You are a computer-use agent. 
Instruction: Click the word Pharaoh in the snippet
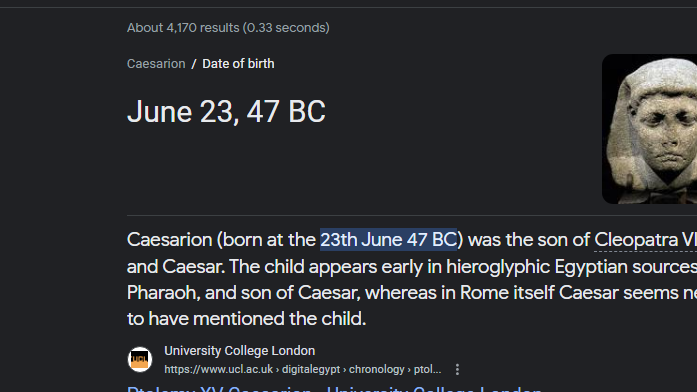[x=161, y=293]
